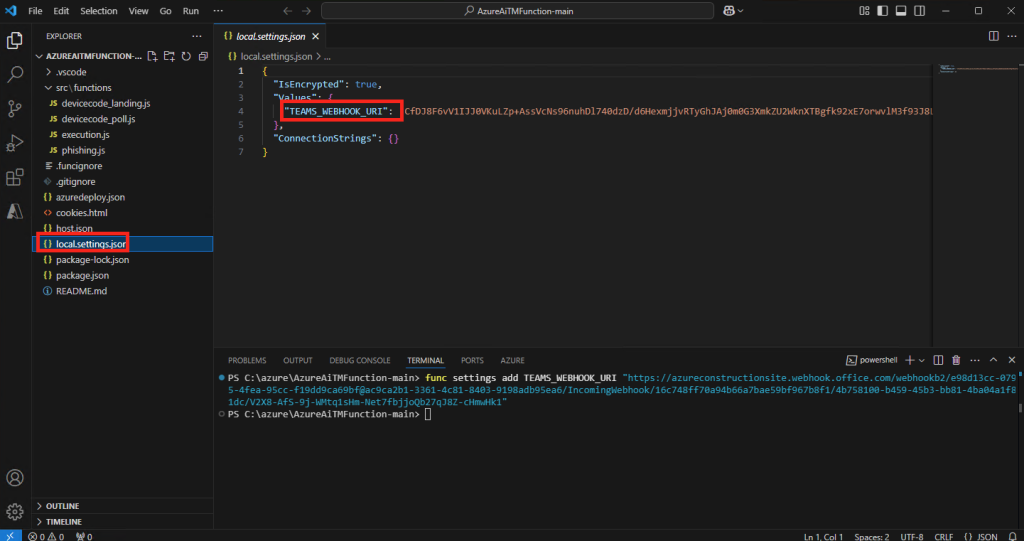
Task: Toggle the Primary Side Bar visibility
Action: point(882,10)
